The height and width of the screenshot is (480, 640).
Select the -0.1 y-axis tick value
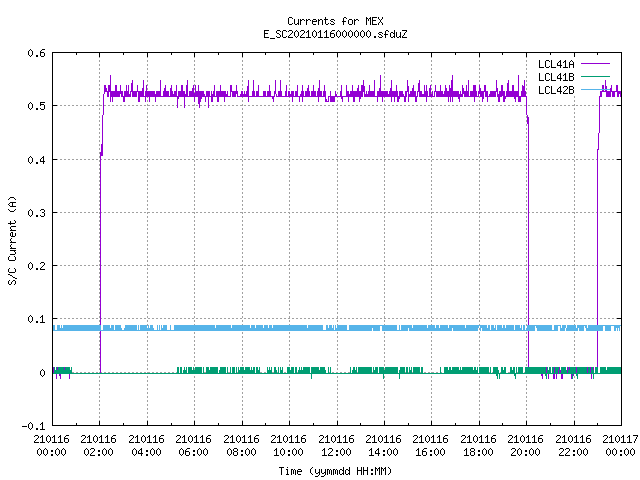coord(34,426)
